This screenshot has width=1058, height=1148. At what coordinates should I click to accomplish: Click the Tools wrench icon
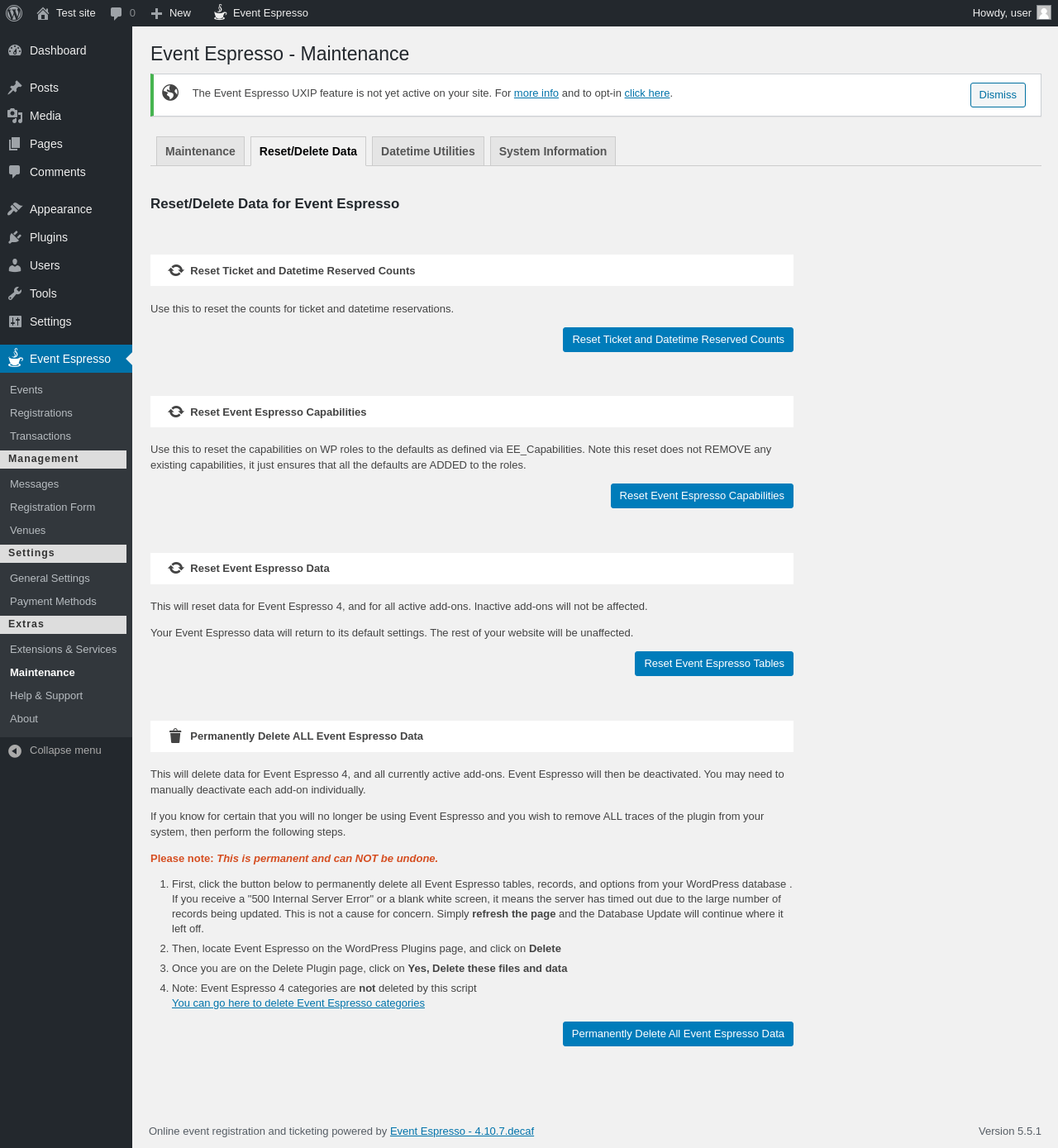pyautogui.click(x=15, y=293)
